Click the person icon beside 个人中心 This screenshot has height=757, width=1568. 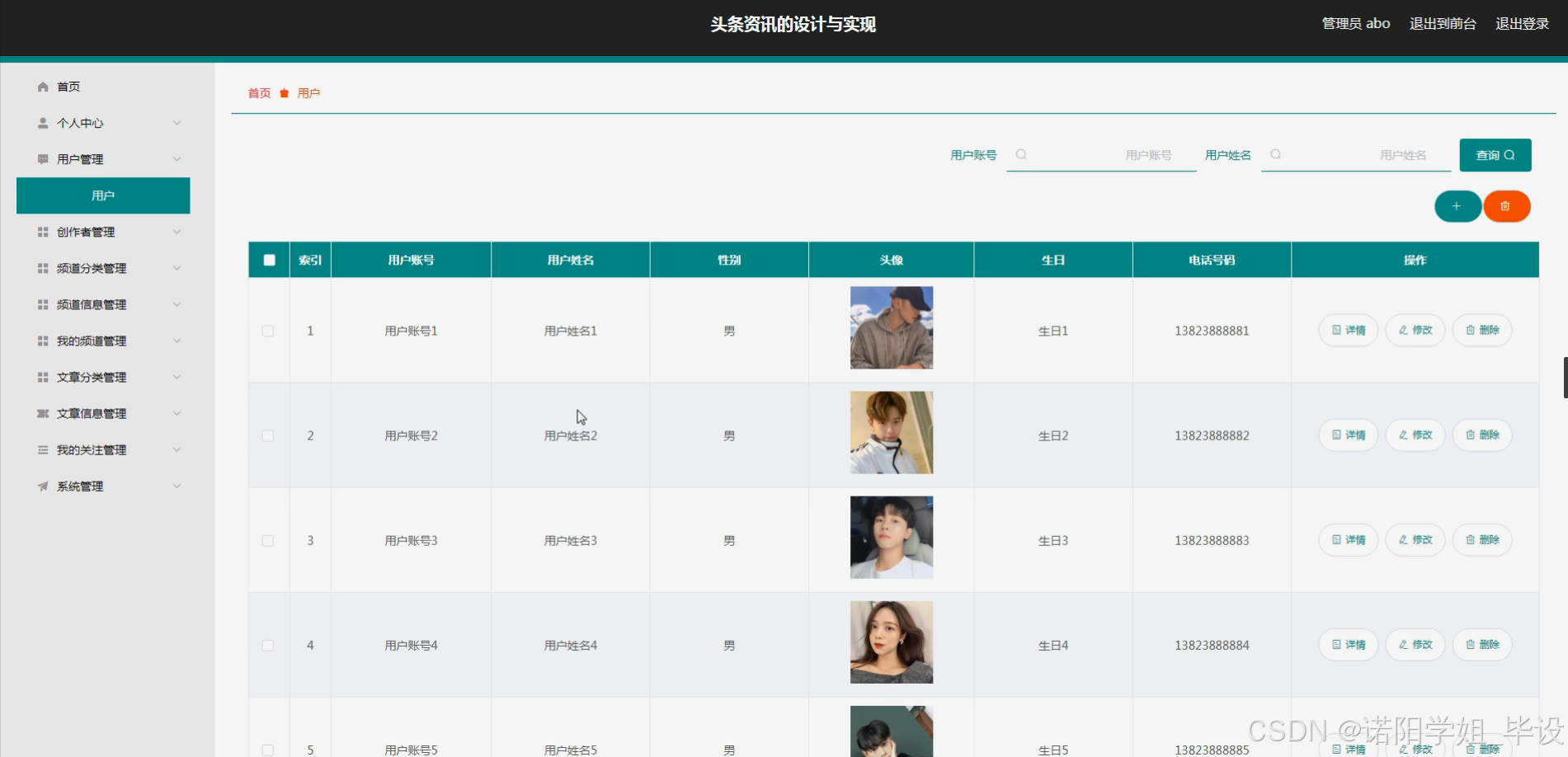point(43,123)
